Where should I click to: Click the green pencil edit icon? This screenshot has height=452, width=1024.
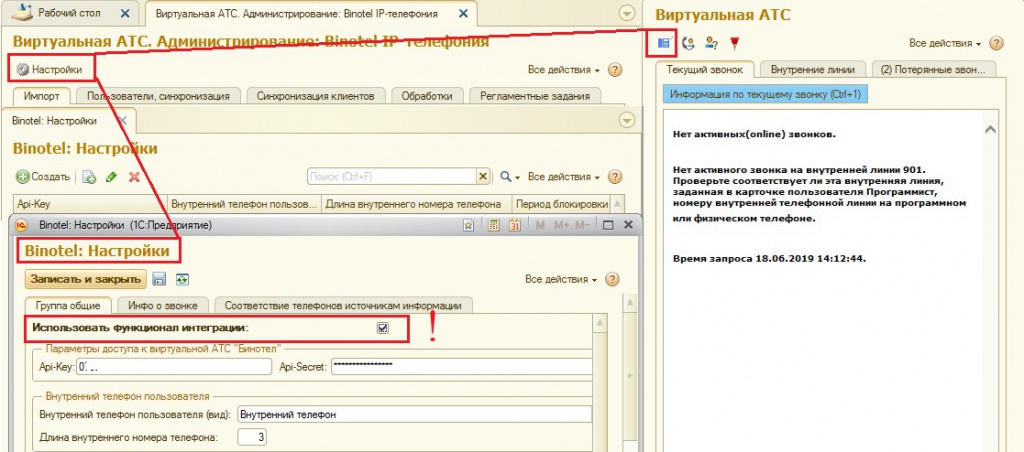pyautogui.click(x=111, y=177)
